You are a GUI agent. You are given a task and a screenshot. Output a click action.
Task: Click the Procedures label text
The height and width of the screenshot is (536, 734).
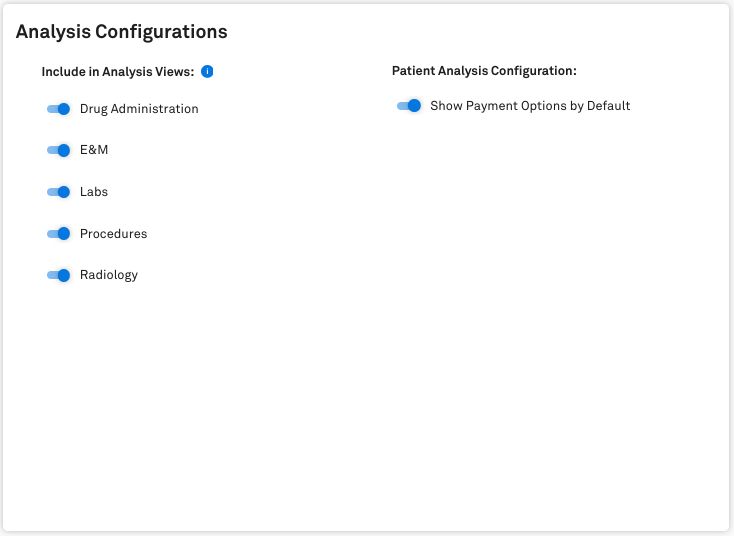tap(113, 234)
